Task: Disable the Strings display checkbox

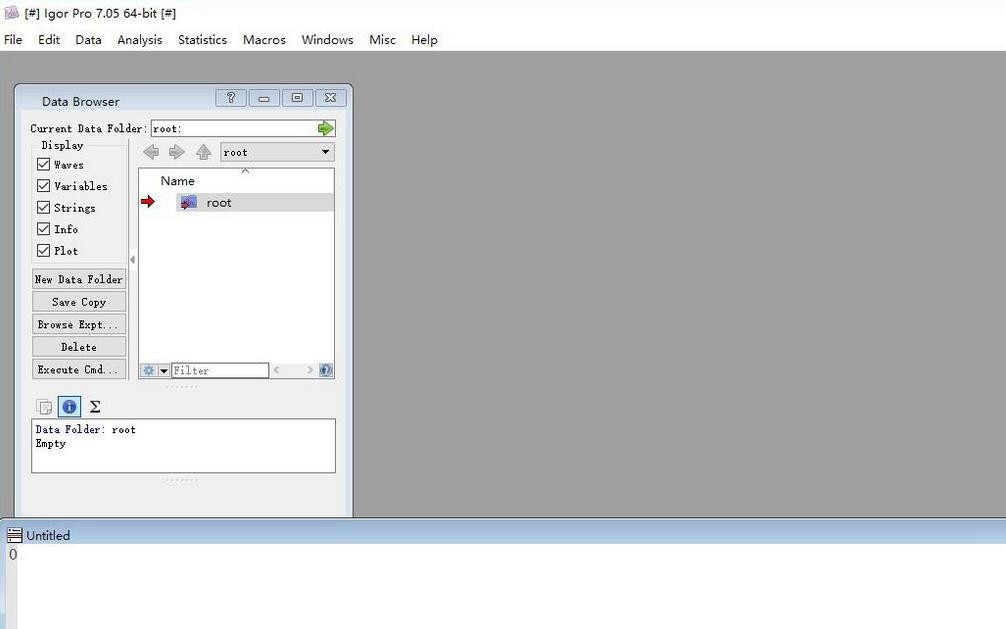Action: tap(44, 207)
